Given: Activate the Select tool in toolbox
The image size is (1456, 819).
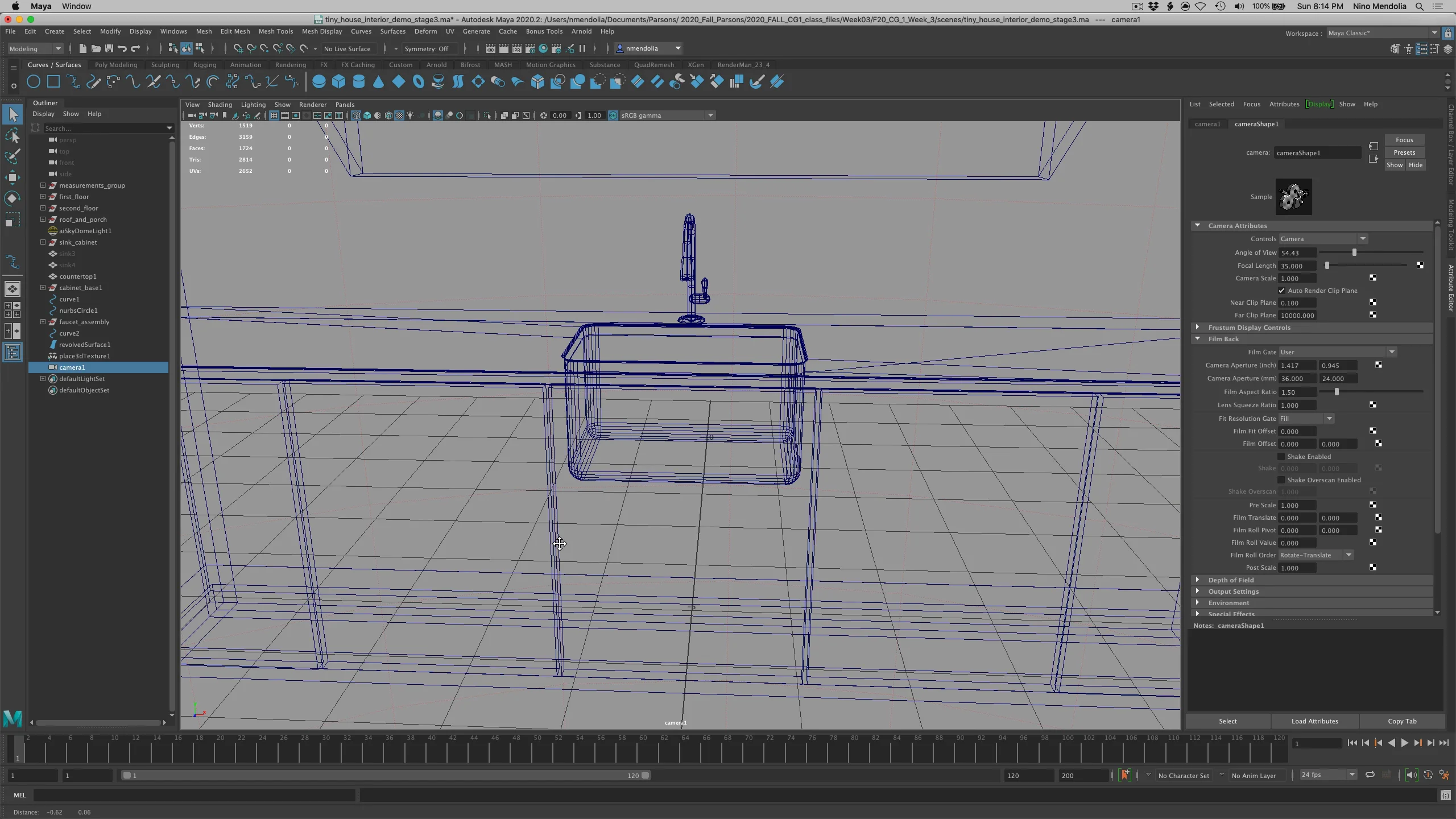Looking at the screenshot, I should point(13,115).
